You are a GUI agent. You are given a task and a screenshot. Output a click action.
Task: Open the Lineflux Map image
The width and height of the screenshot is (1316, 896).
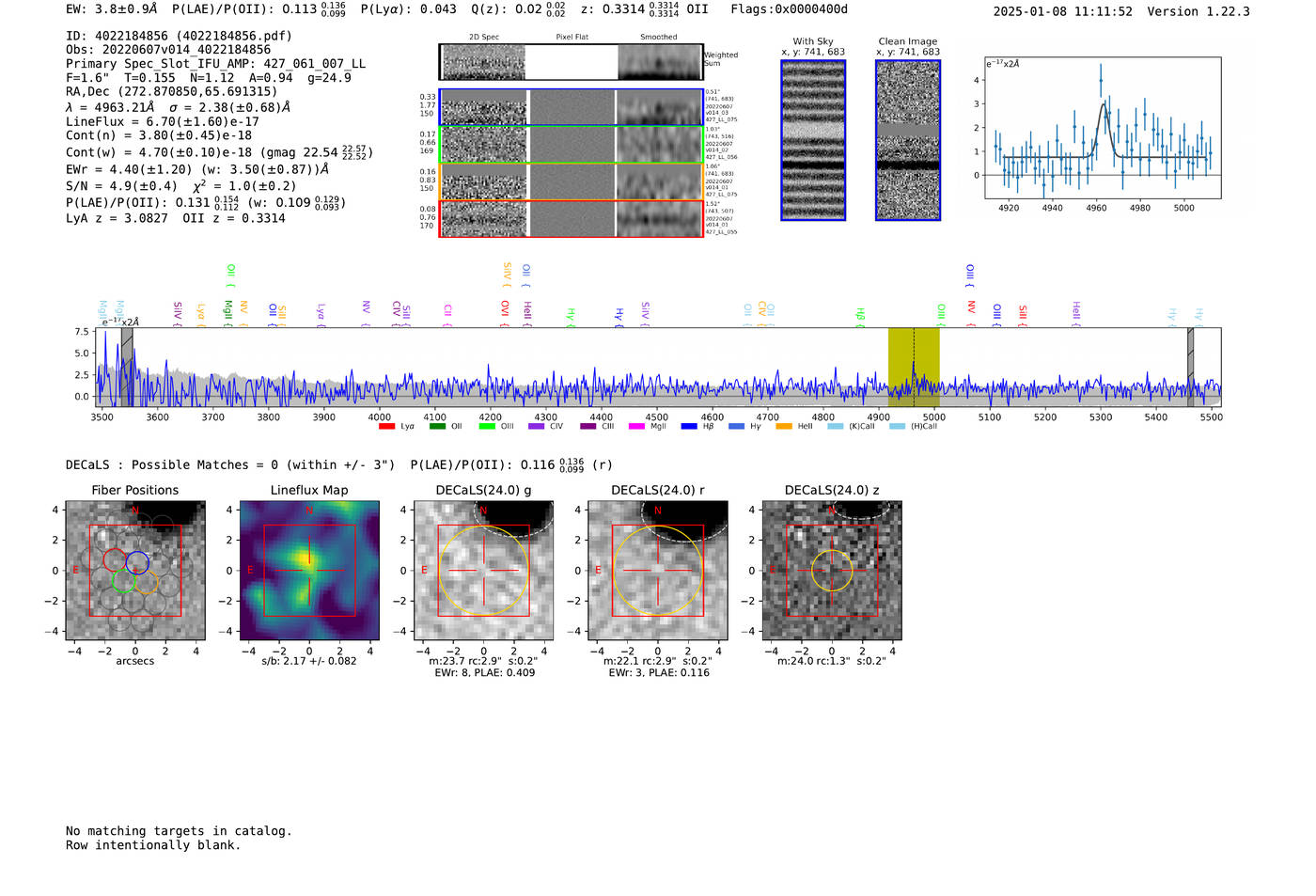click(x=309, y=571)
